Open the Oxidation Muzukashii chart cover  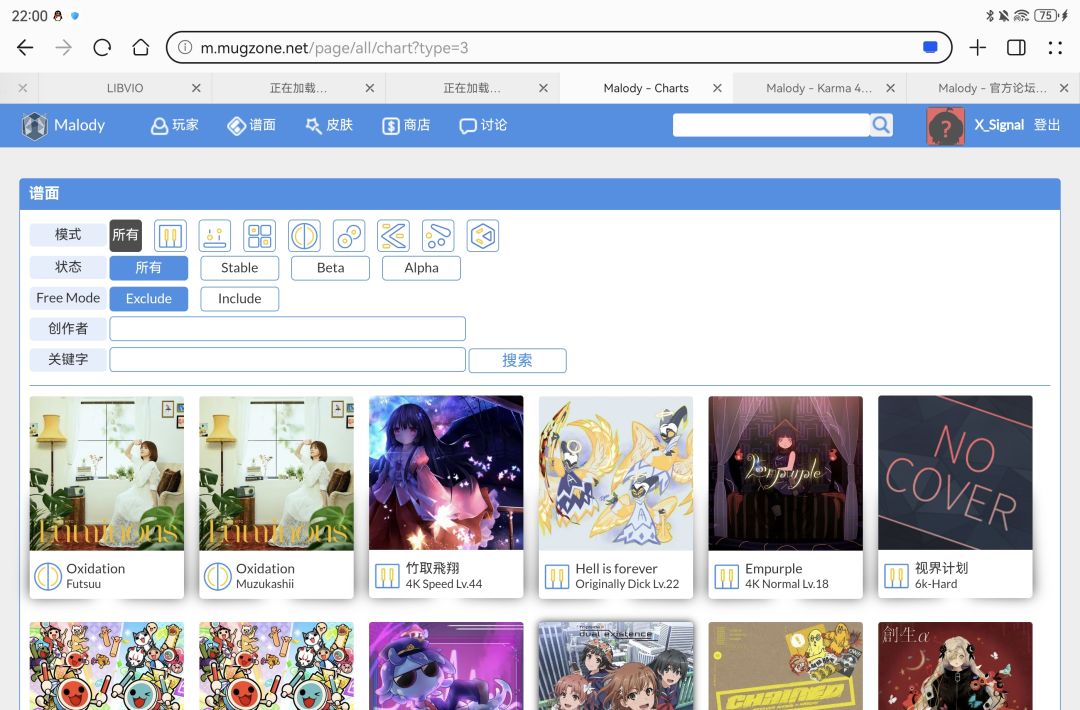pos(276,473)
